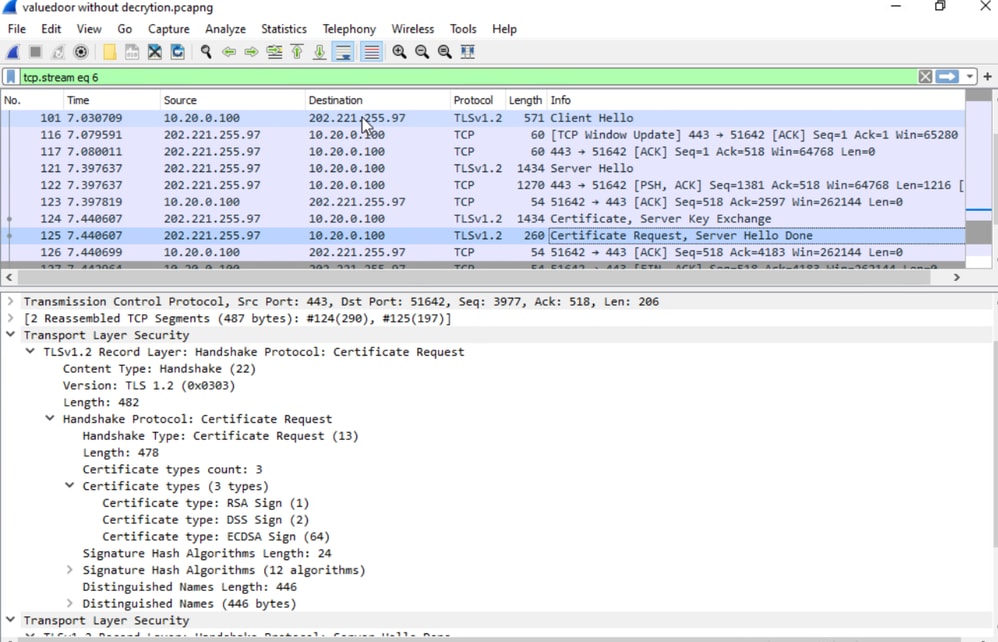
Task: Go back in packet history
Action: click(228, 52)
